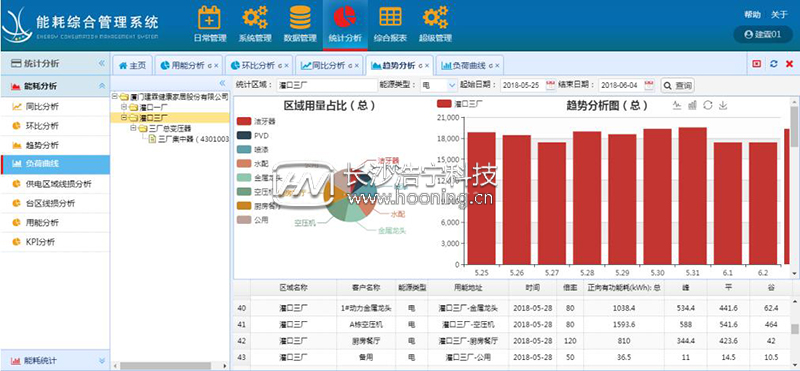The height and width of the screenshot is (371, 800).
Task: Open the 超级管理 gears icon
Action: coord(435,17)
